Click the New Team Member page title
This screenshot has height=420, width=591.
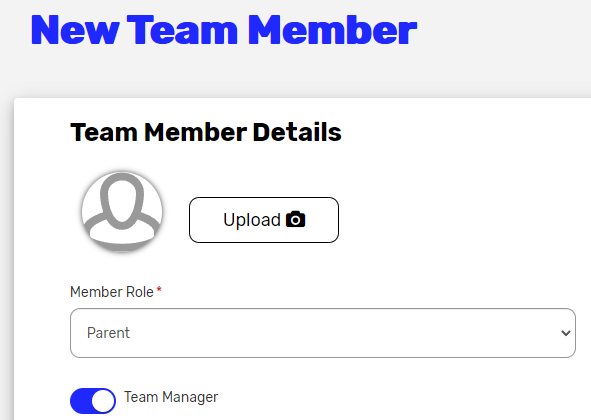point(224,30)
